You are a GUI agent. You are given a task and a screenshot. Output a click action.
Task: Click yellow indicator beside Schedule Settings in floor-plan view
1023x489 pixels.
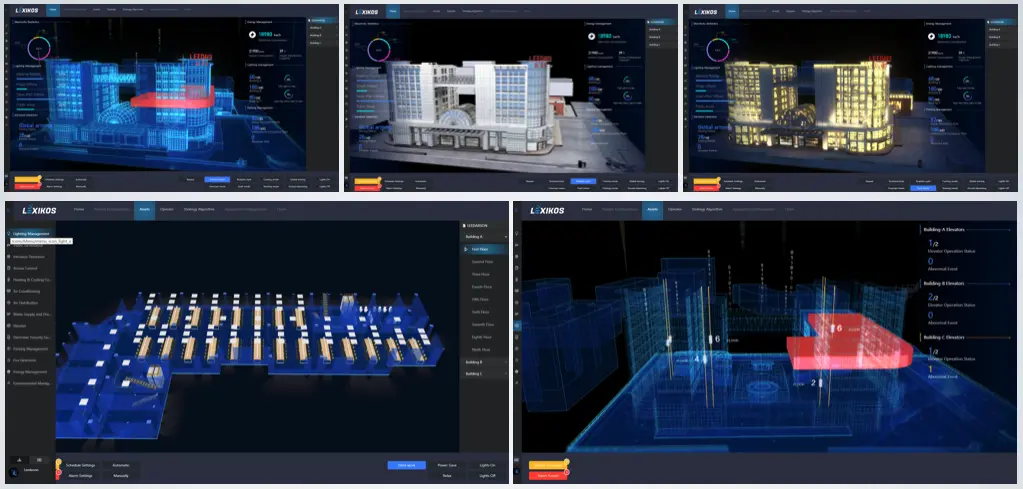point(58,464)
